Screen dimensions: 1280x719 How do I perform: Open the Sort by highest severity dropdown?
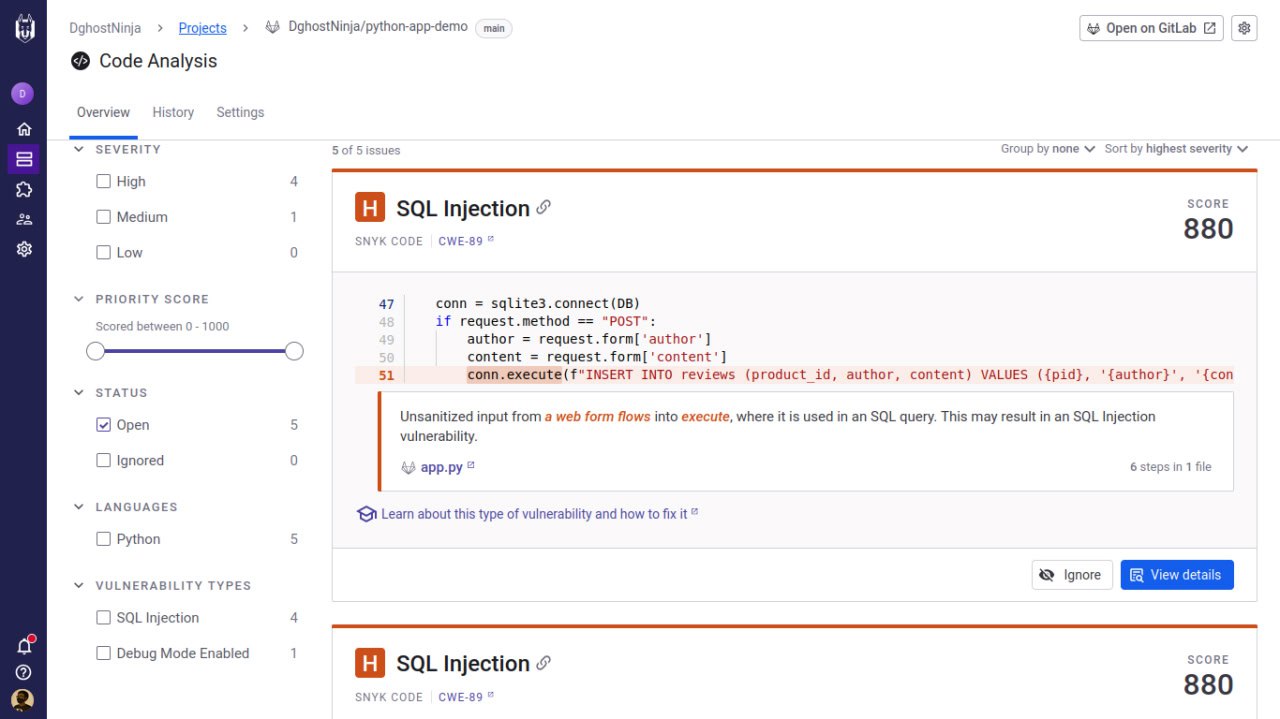coord(1177,149)
